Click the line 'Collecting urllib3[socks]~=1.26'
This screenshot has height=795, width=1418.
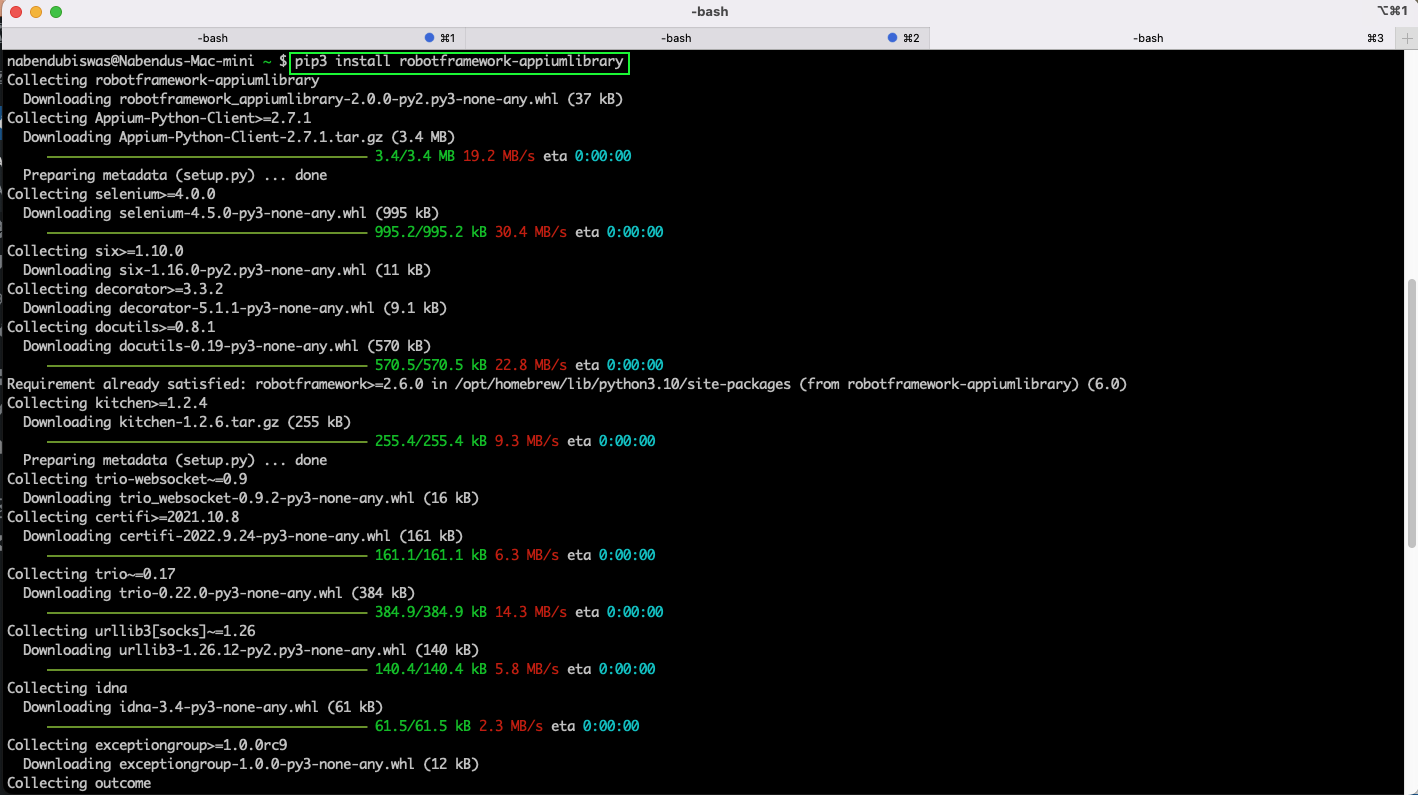click(x=131, y=631)
